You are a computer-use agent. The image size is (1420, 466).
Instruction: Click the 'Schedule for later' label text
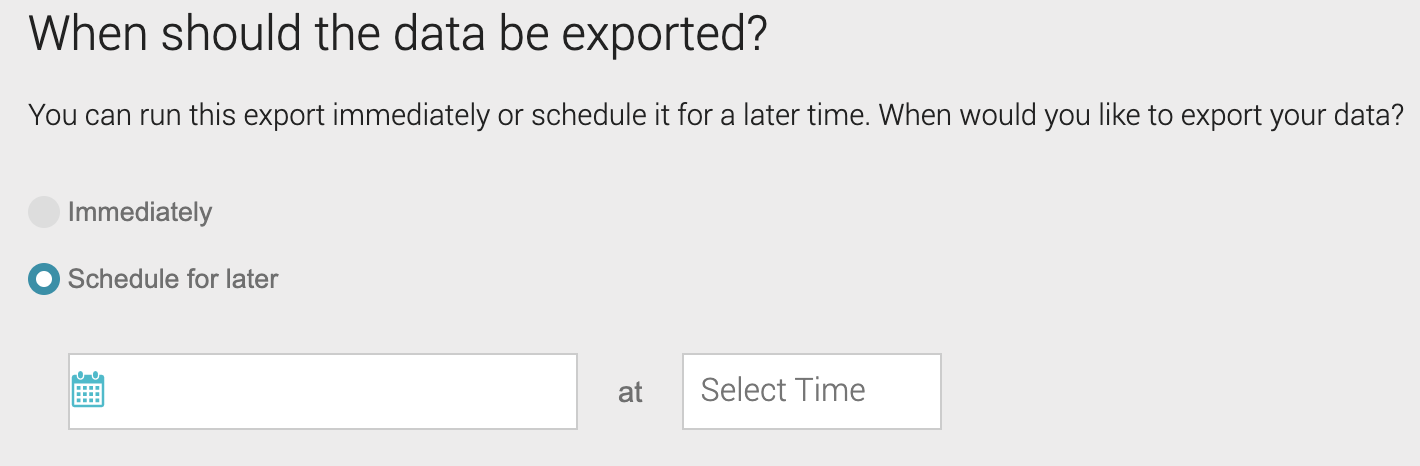[173, 279]
